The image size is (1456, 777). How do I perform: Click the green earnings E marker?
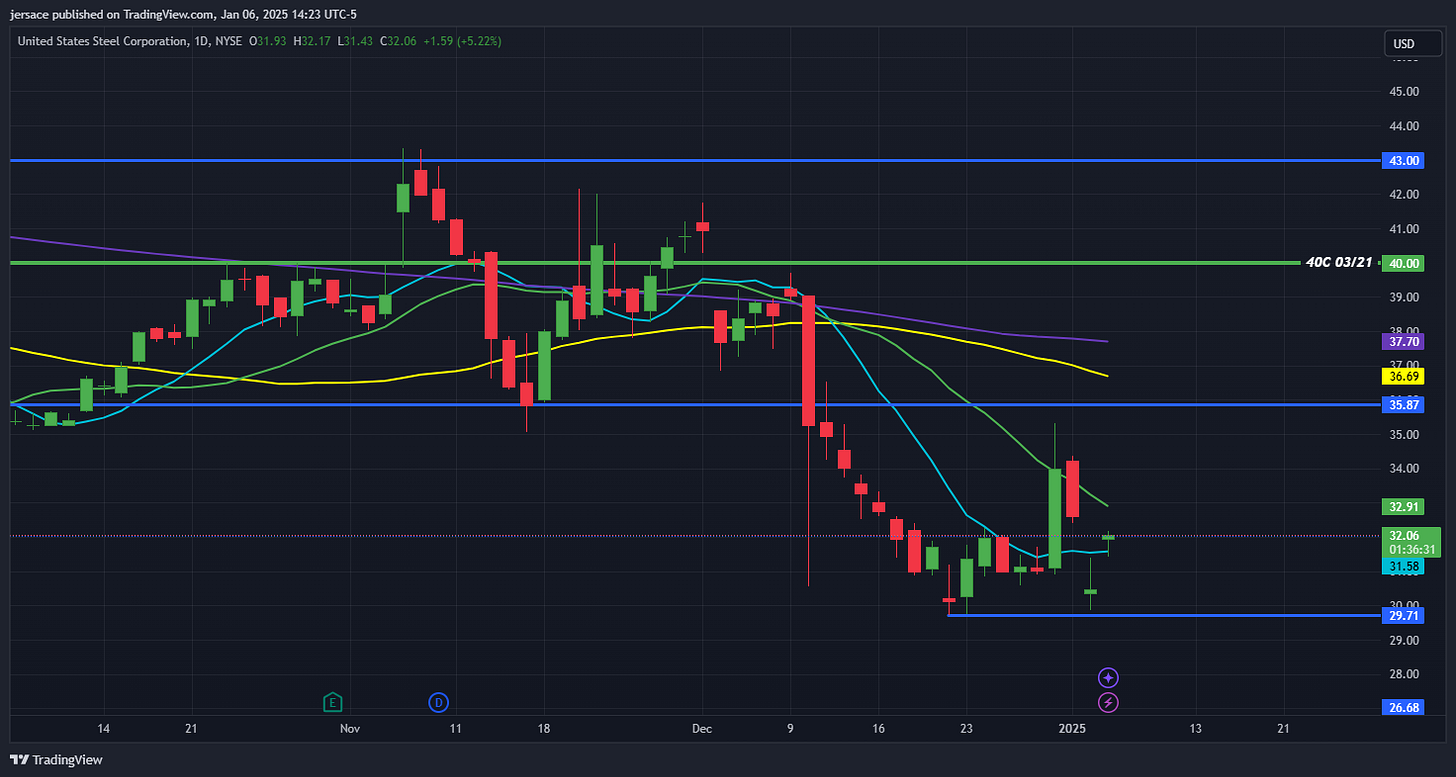(333, 703)
